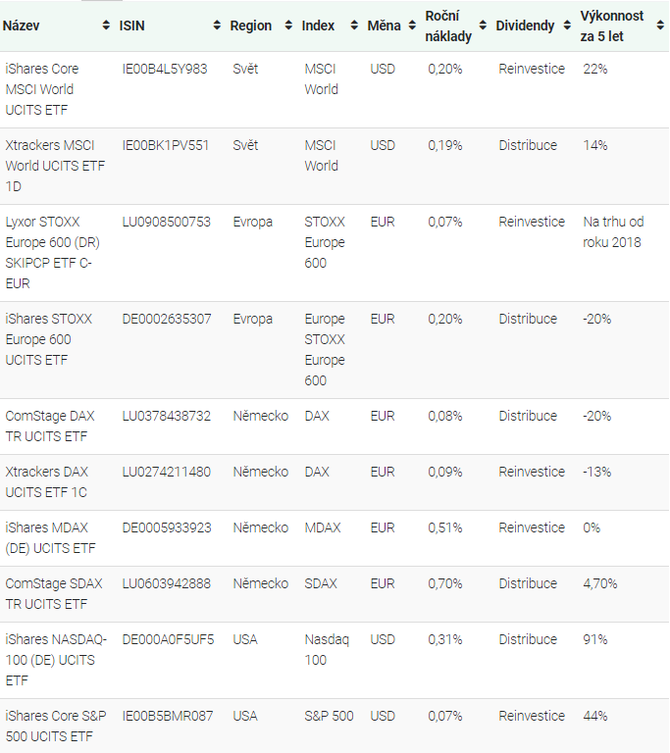Viewport: 670px width, 753px height.
Task: Click the Index column sort icon
Action: click(354, 25)
